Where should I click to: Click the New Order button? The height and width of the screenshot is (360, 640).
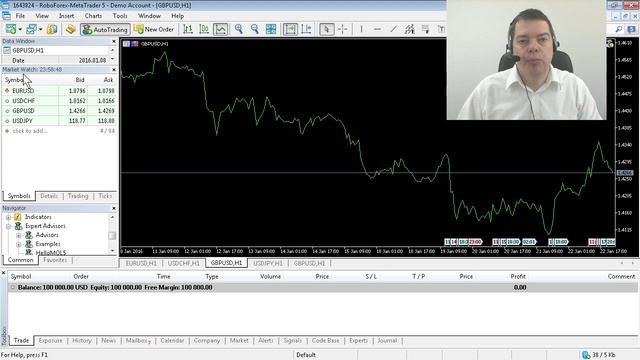pyautogui.click(x=154, y=29)
